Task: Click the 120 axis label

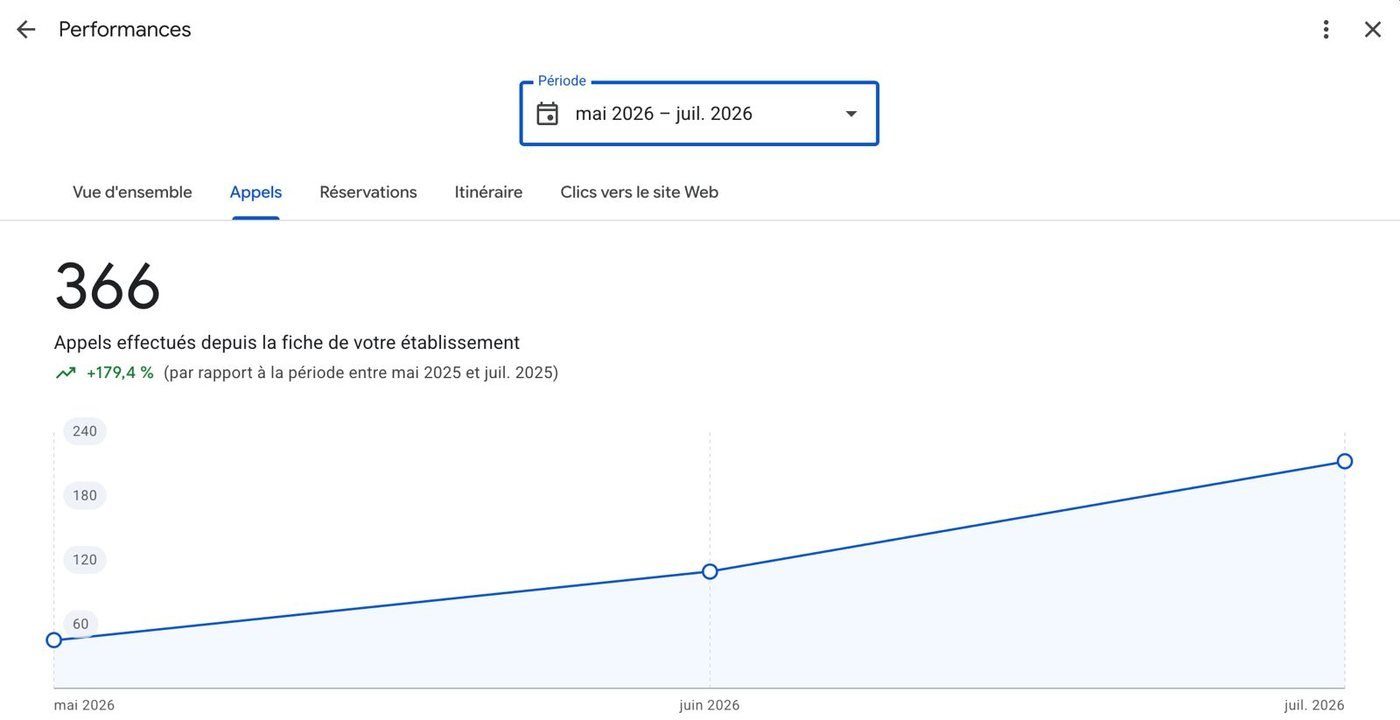Action: point(85,560)
